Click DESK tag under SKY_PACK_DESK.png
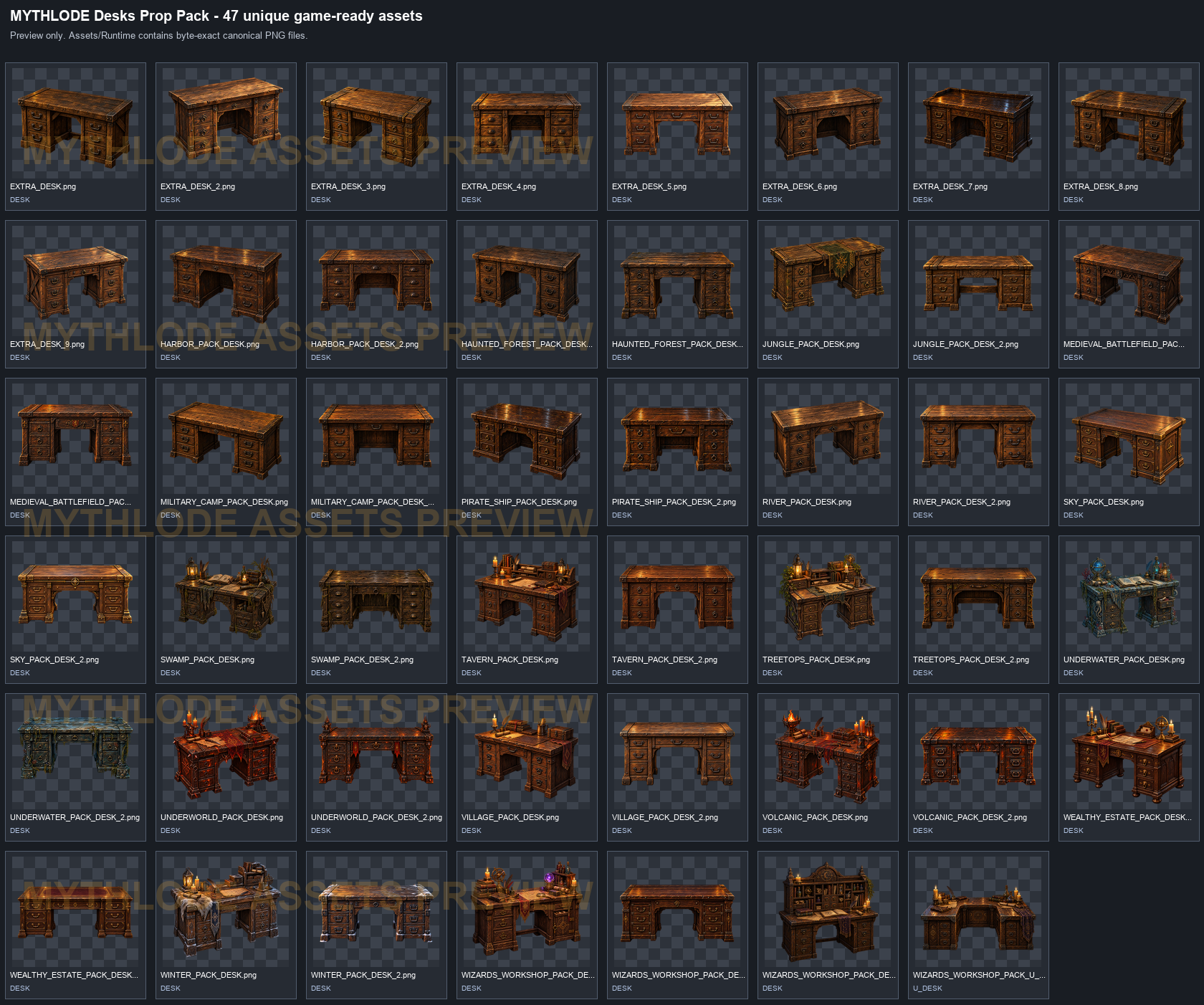 coord(1074,515)
